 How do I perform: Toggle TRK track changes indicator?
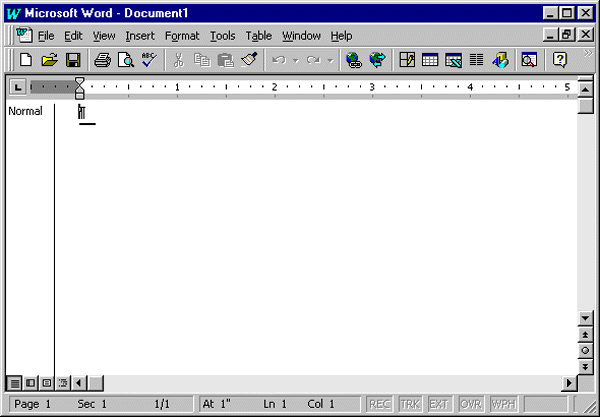[x=410, y=404]
